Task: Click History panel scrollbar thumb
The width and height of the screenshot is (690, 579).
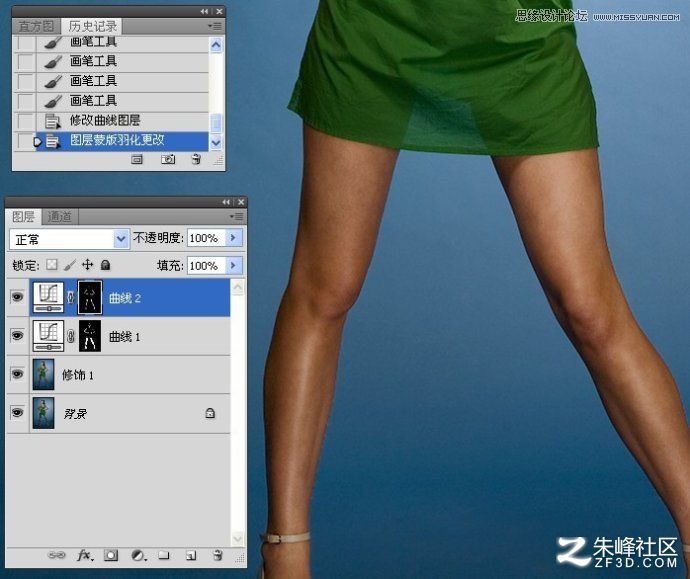Action: pyautogui.click(x=216, y=123)
